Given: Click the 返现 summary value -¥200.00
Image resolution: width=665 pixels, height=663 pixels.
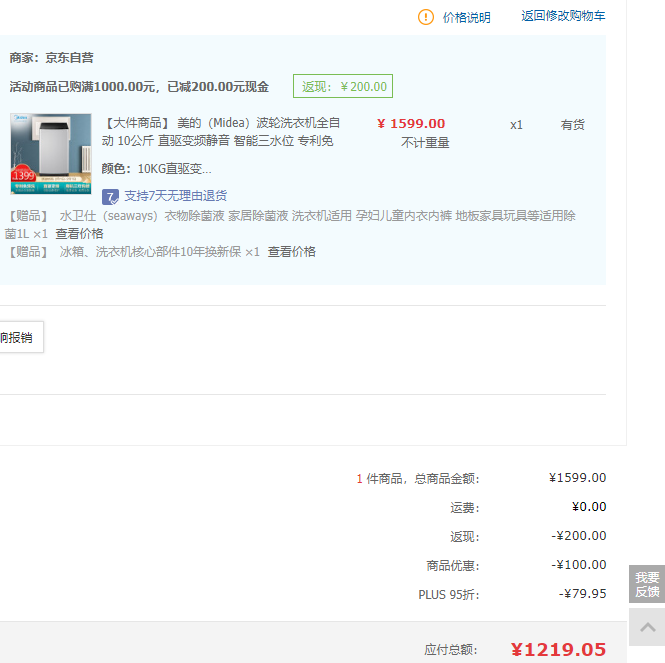Looking at the screenshot, I should tap(578, 536).
